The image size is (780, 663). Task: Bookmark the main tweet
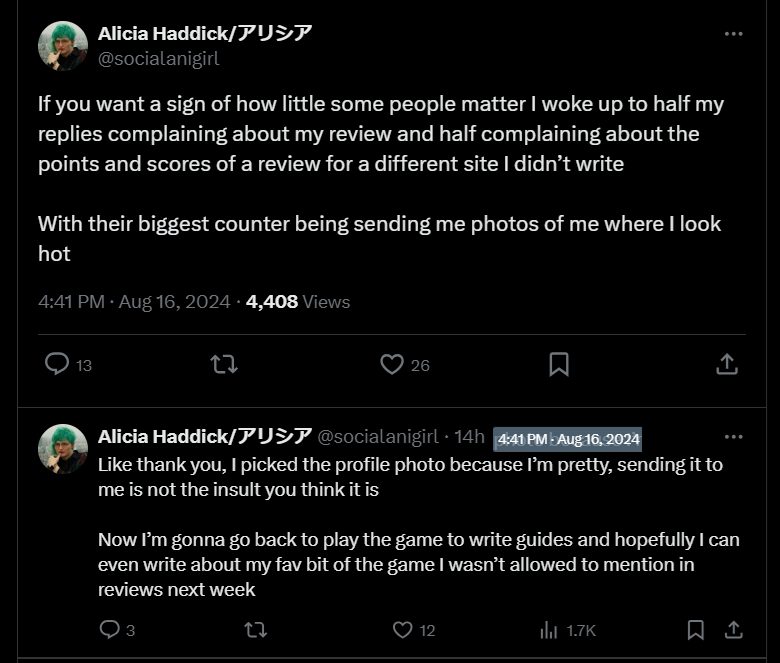[x=559, y=365]
